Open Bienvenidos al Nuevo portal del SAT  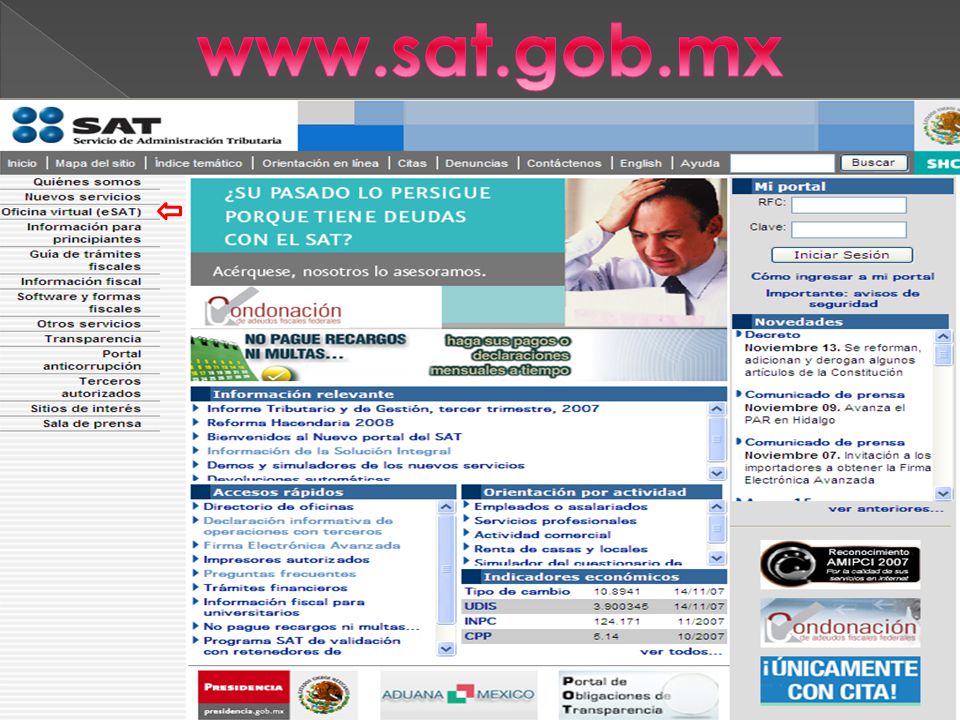pos(334,437)
